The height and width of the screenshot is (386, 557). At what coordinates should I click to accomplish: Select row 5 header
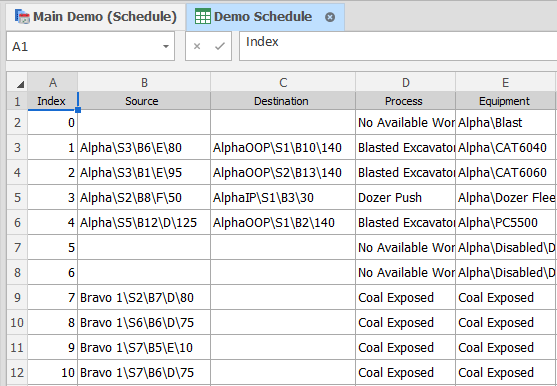coord(17,197)
